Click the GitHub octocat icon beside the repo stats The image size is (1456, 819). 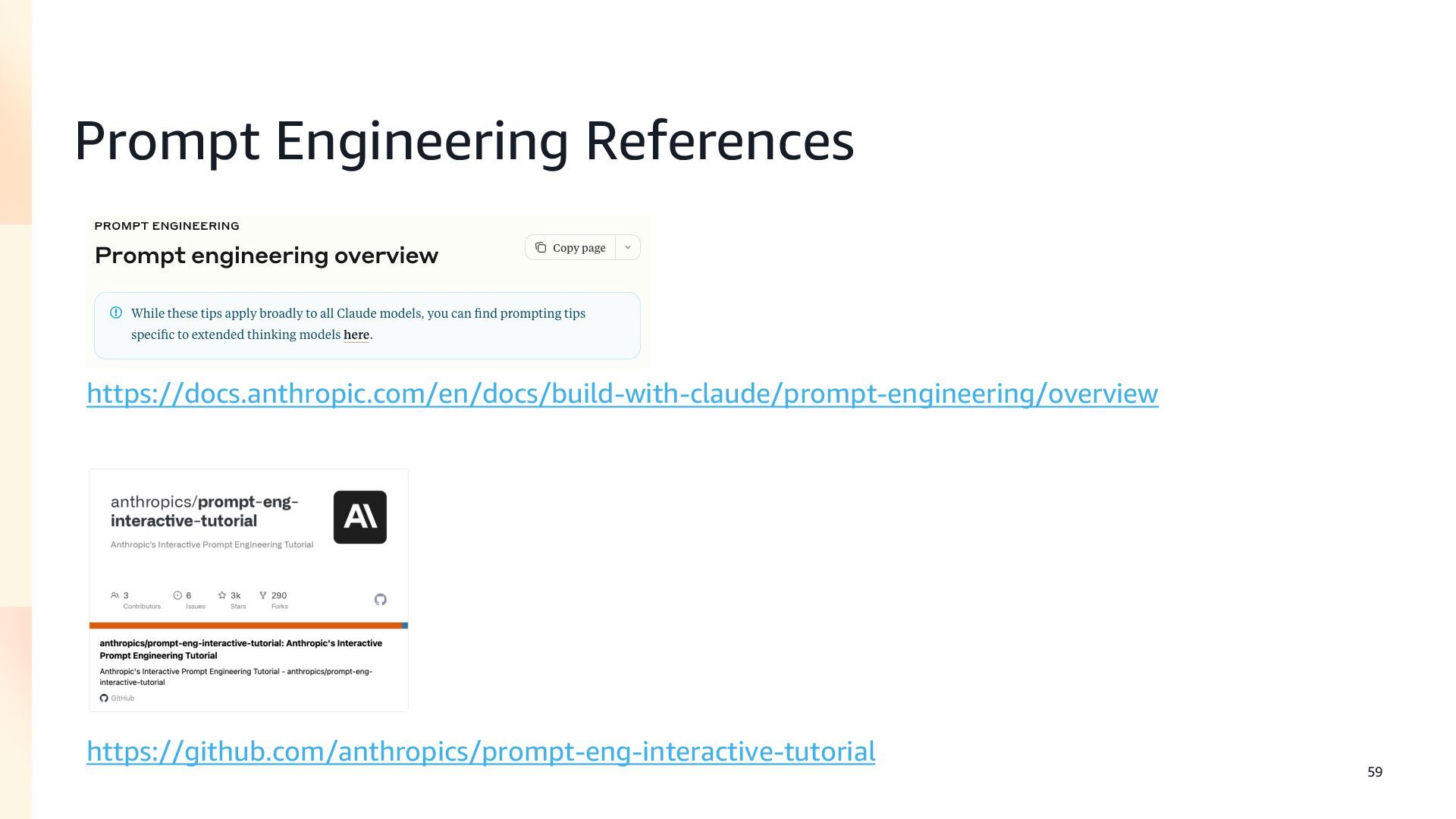pyautogui.click(x=381, y=600)
